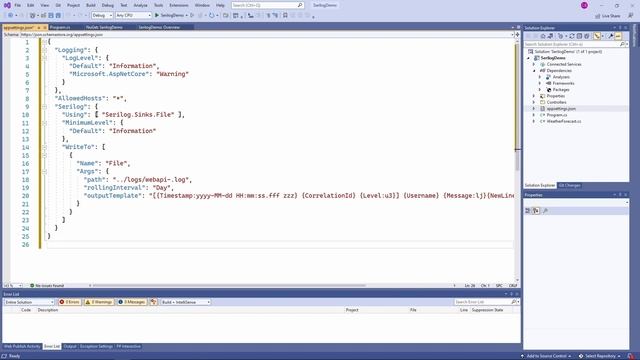Click the Property Pages wrench in Properties panel
The width and height of the screenshot is (640, 360).
[x=545, y=211]
